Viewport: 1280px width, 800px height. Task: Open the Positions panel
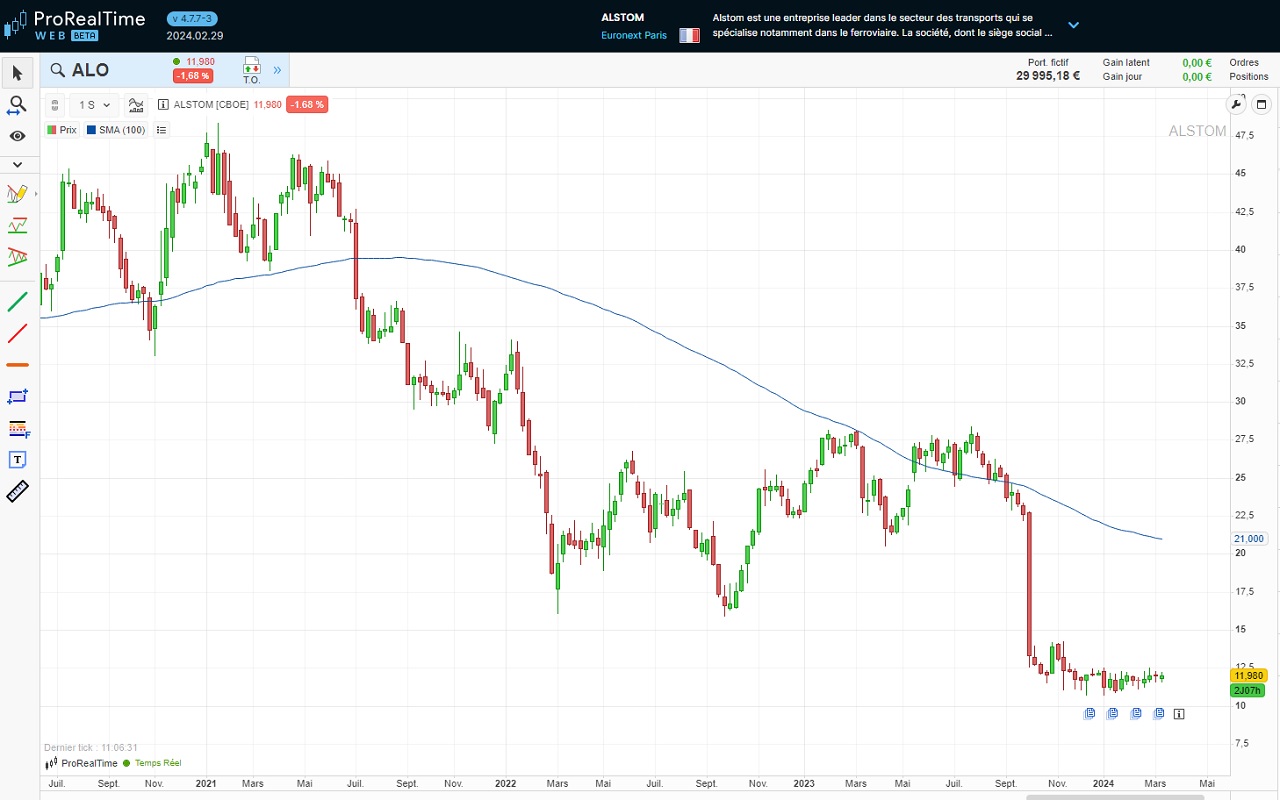1249,76
